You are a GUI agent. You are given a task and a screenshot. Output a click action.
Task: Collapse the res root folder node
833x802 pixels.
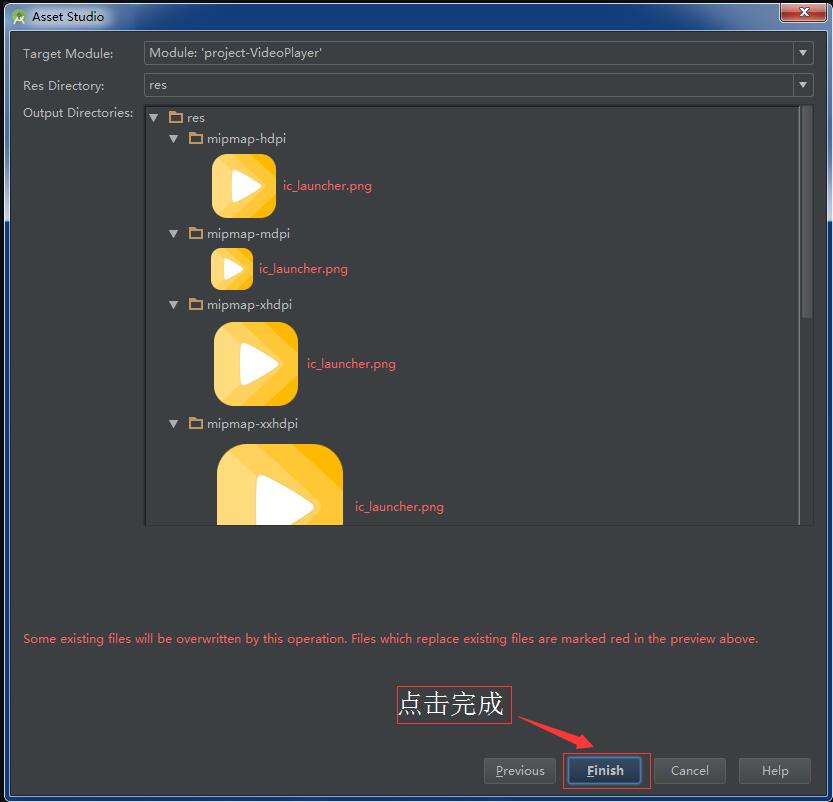click(154, 118)
